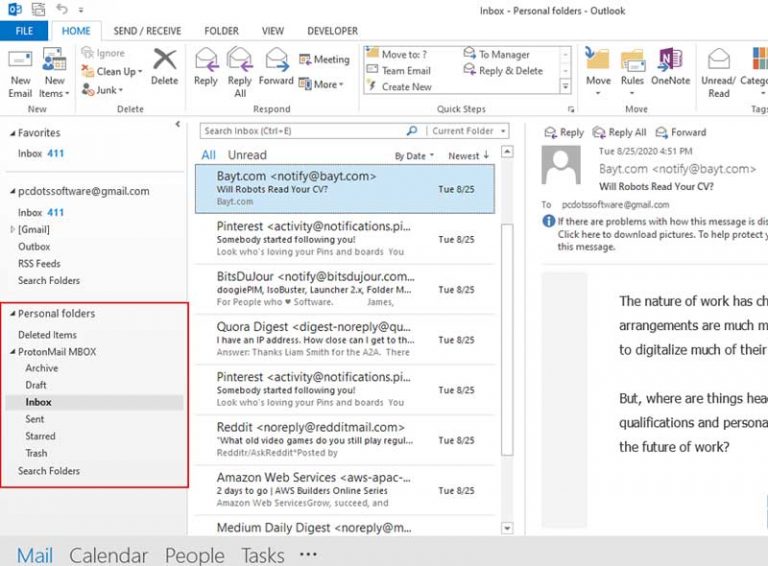This screenshot has height=566, width=768.
Task: Open the By Date sort dropdown
Action: point(414,156)
